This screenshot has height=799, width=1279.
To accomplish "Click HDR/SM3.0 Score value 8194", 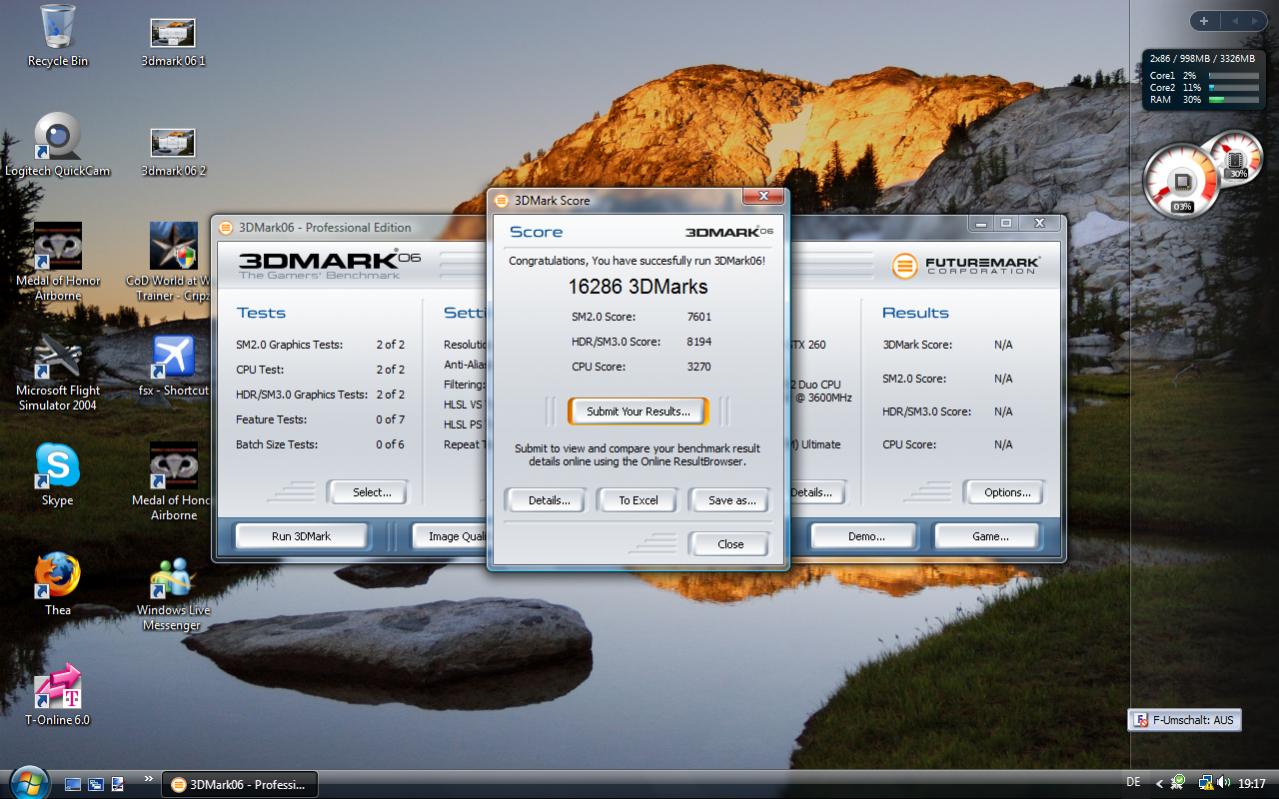I will coord(699,342).
